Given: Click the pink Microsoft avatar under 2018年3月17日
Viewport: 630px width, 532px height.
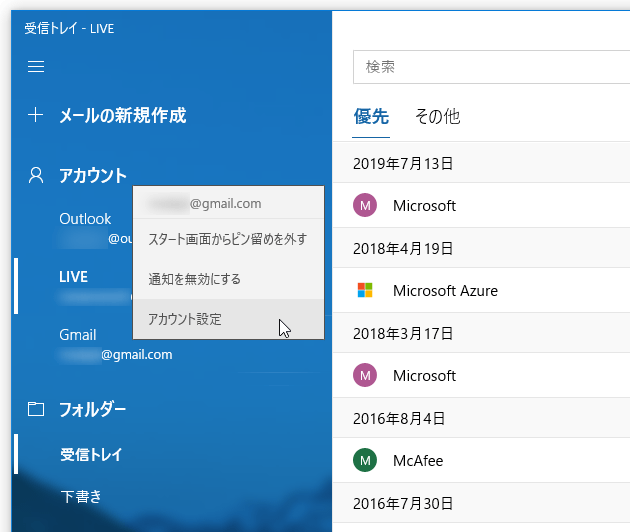Looking at the screenshot, I should click(x=365, y=375).
